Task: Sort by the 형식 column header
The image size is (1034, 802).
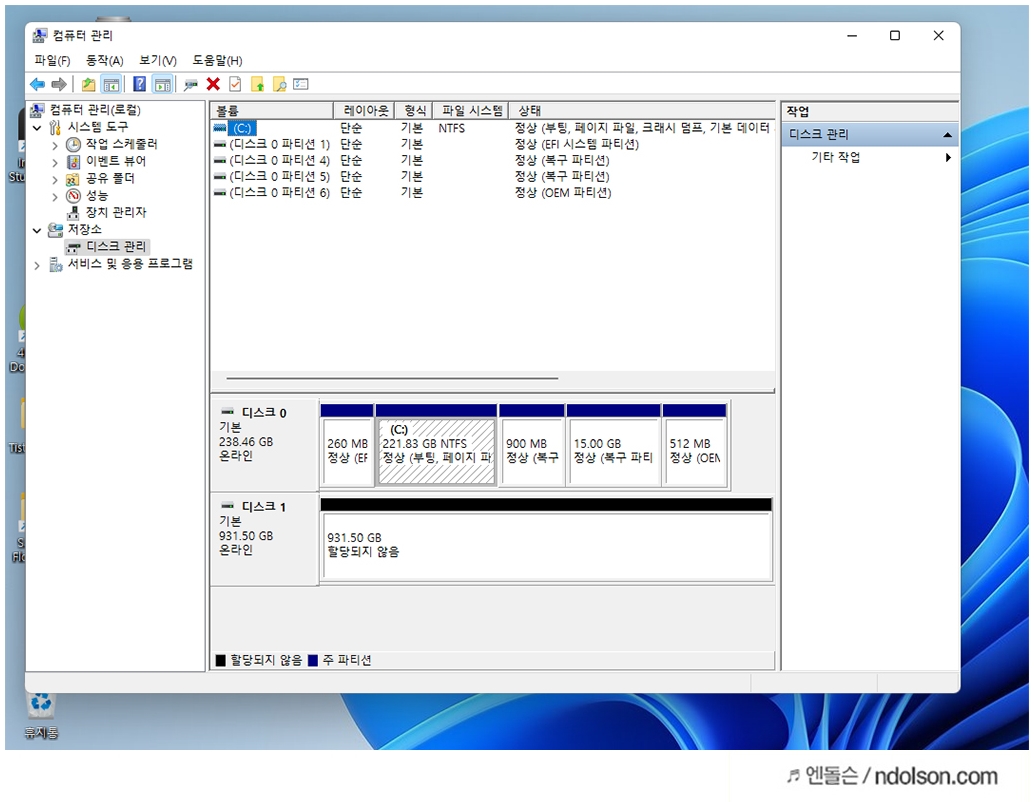Action: coord(414,110)
